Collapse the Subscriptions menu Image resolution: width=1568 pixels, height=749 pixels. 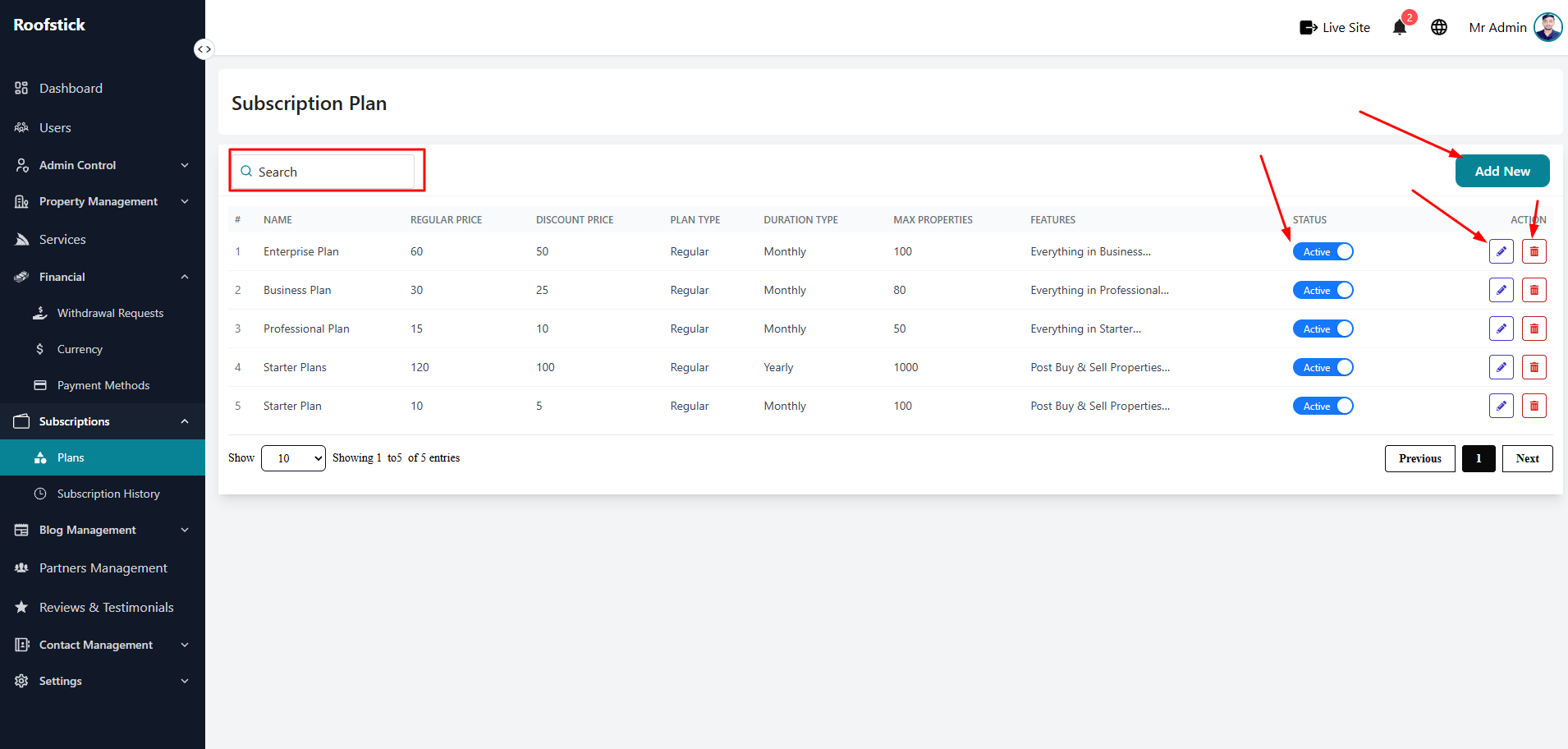point(103,421)
